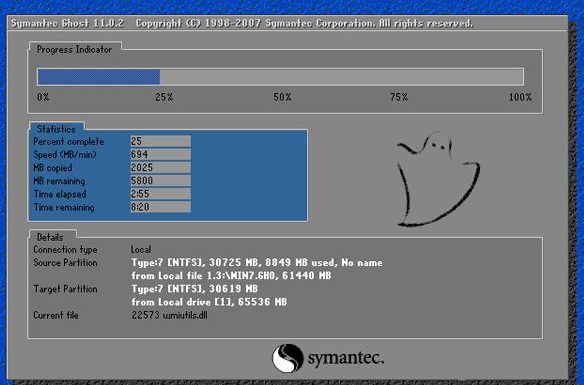Click the symantec. wordmark text
Image resolution: width=584 pixels, height=385 pixels.
point(346,359)
